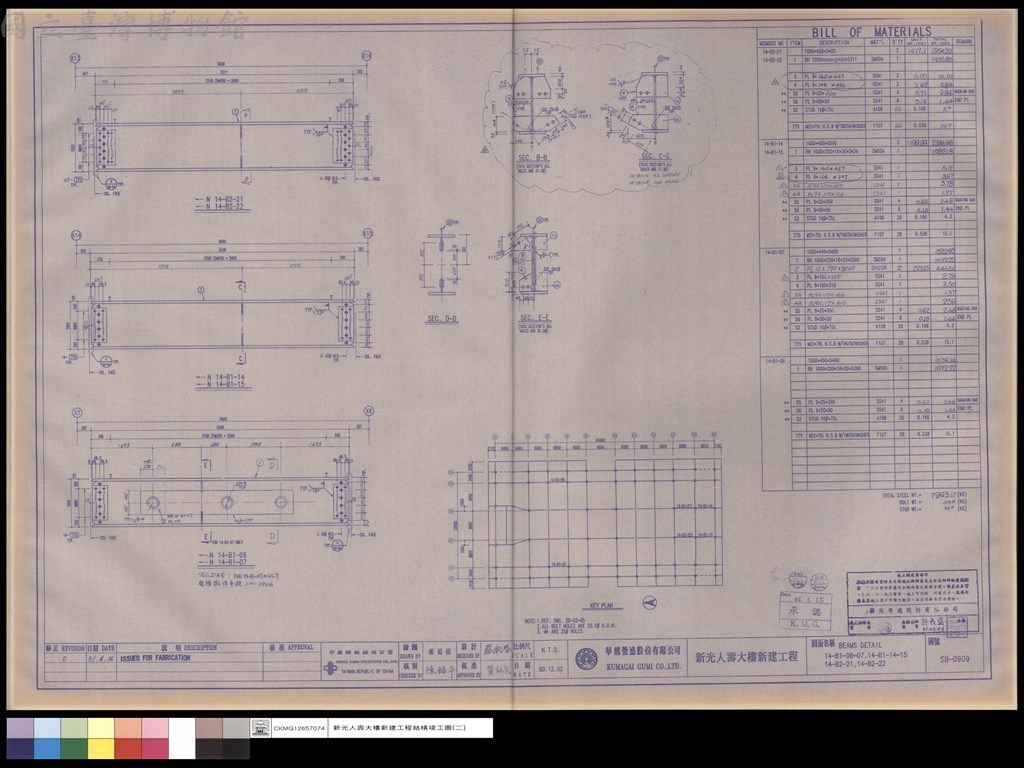Select the black color swatch at row end
The width and height of the screenshot is (1024, 768).
pyautogui.click(x=235, y=748)
